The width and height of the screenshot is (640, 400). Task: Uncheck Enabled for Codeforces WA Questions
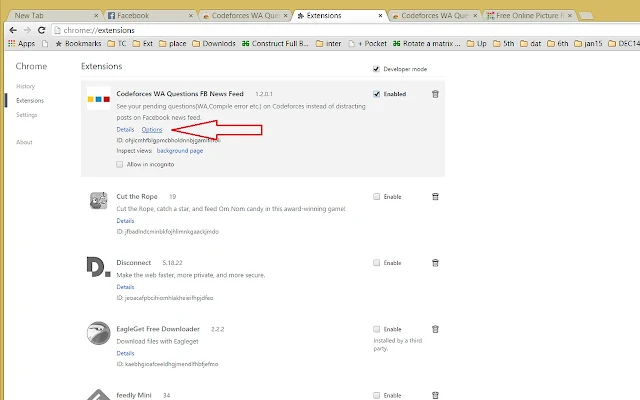[376, 94]
